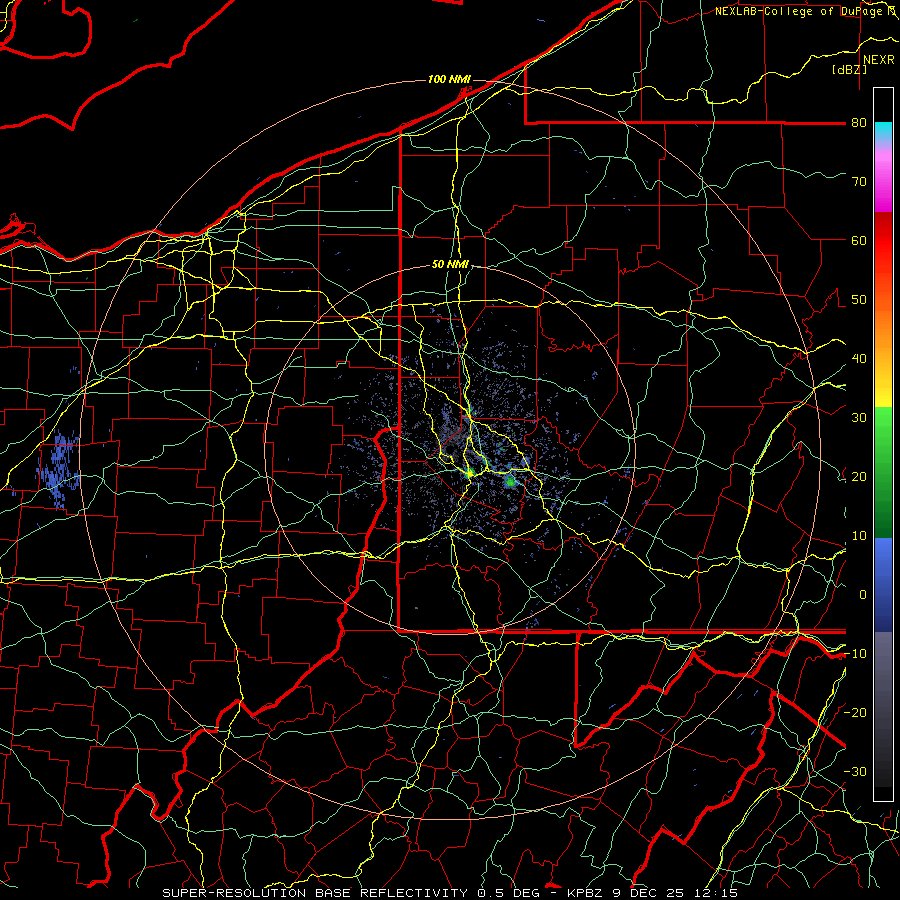Screen dimensions: 900x900
Task: Click the "40" value on the dBZ scale
Action: [x=859, y=359]
